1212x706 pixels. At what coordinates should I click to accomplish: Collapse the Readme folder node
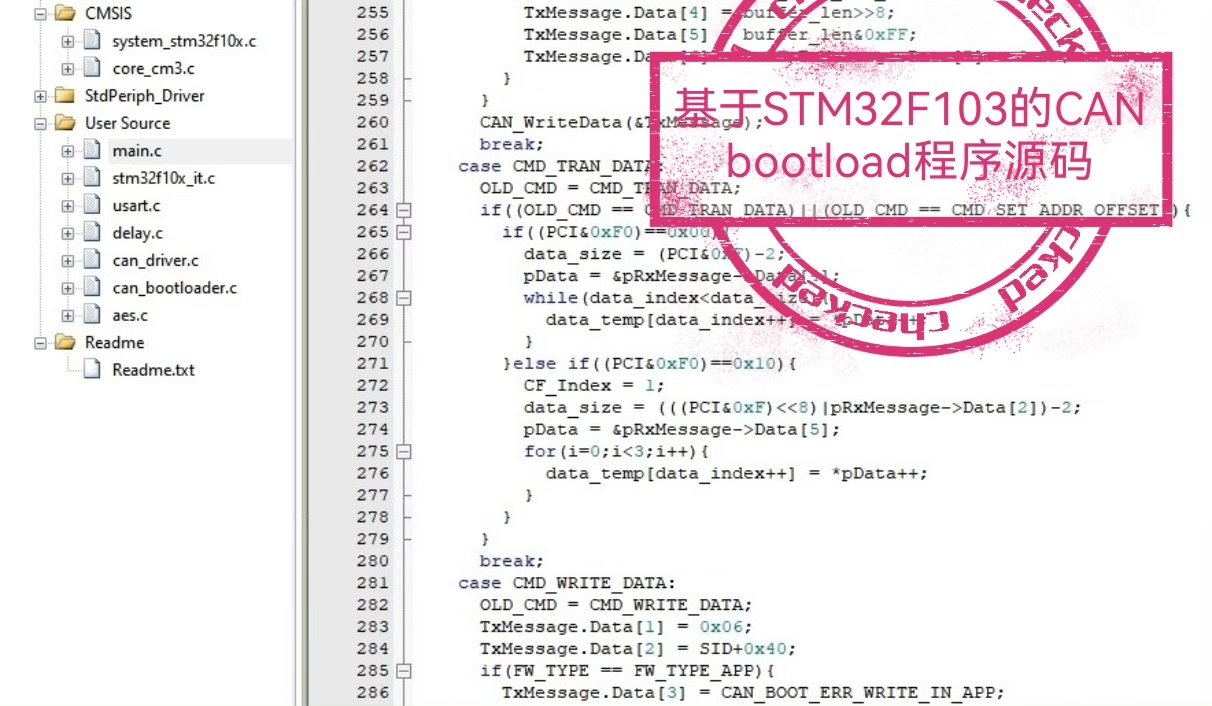pyautogui.click(x=41, y=342)
